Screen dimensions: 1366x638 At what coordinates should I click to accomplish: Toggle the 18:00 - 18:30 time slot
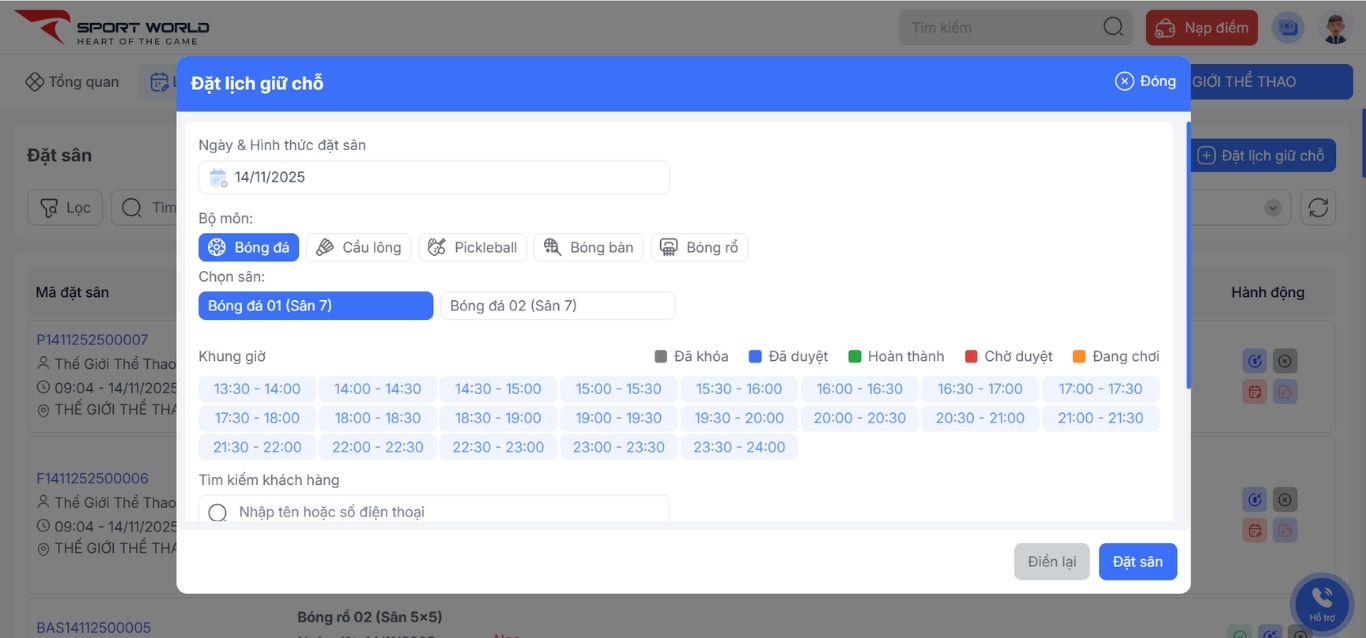click(x=377, y=418)
